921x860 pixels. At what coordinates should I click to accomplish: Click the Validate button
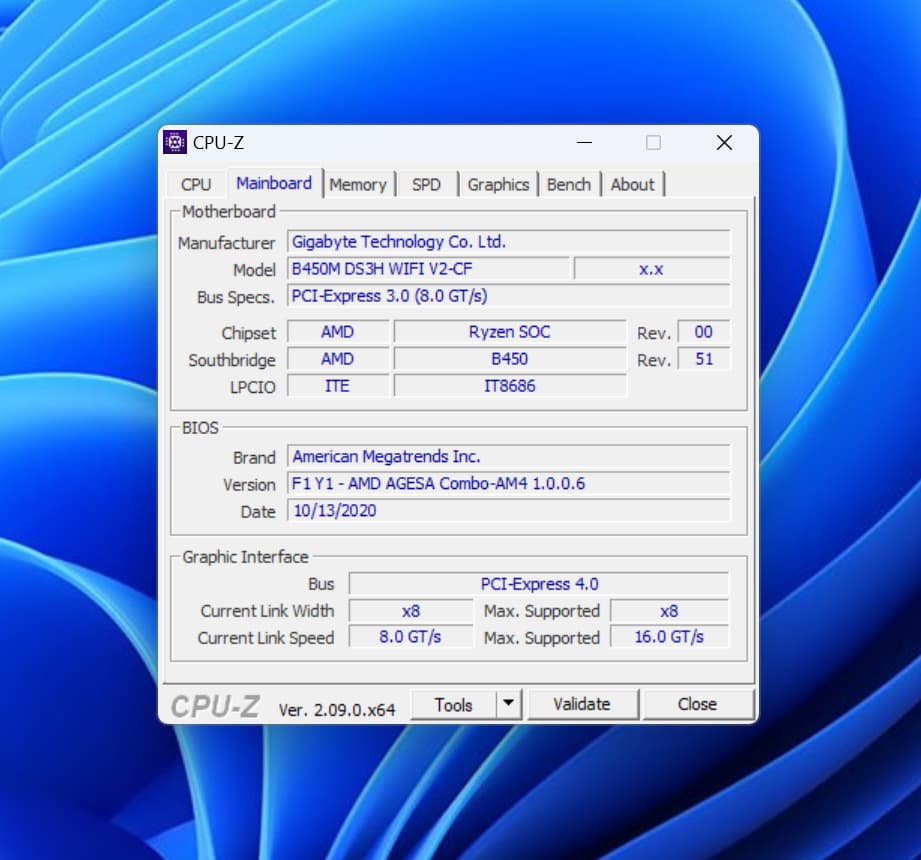point(582,704)
